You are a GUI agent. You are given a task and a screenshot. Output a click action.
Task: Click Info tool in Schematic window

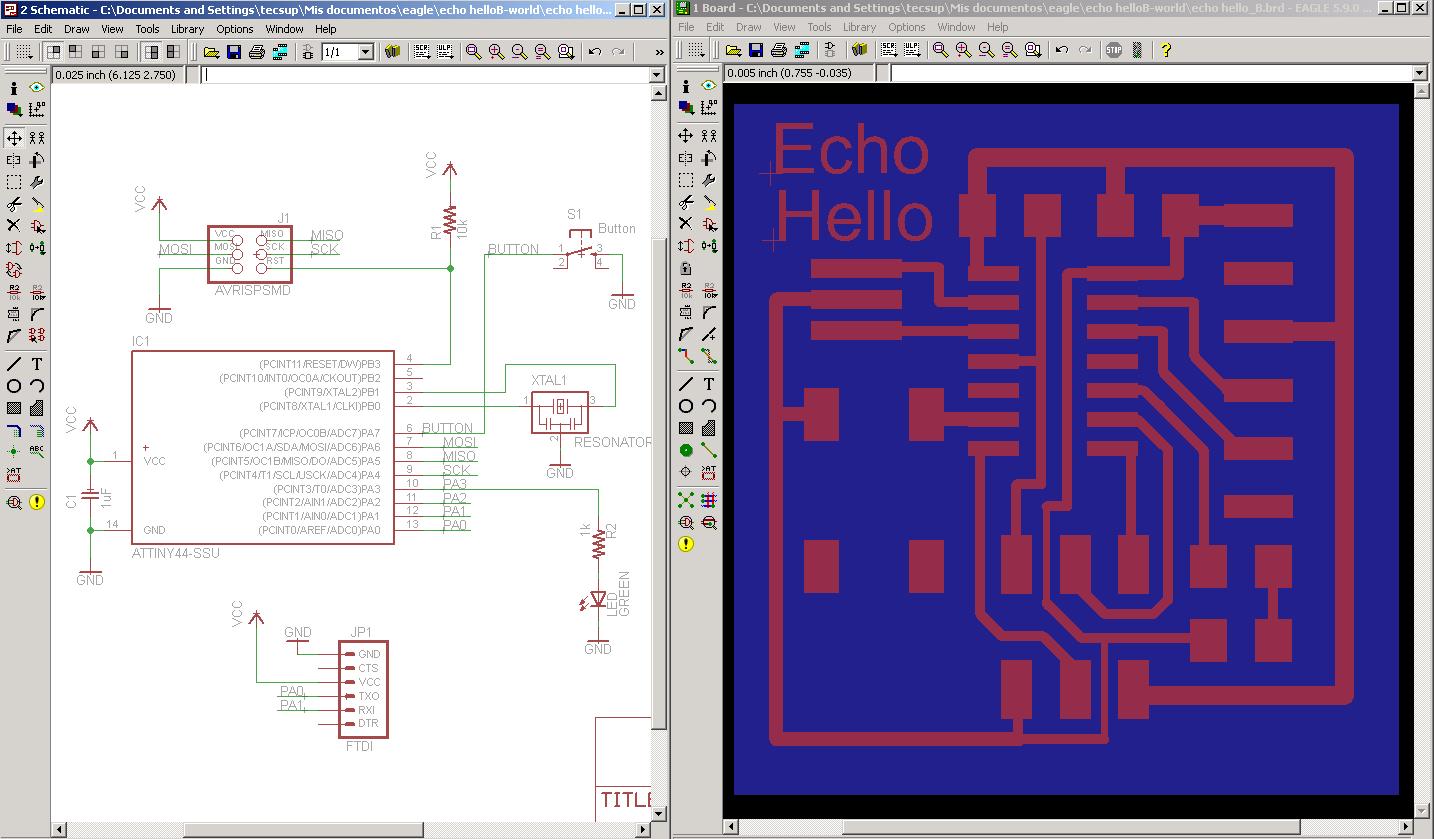point(14,88)
